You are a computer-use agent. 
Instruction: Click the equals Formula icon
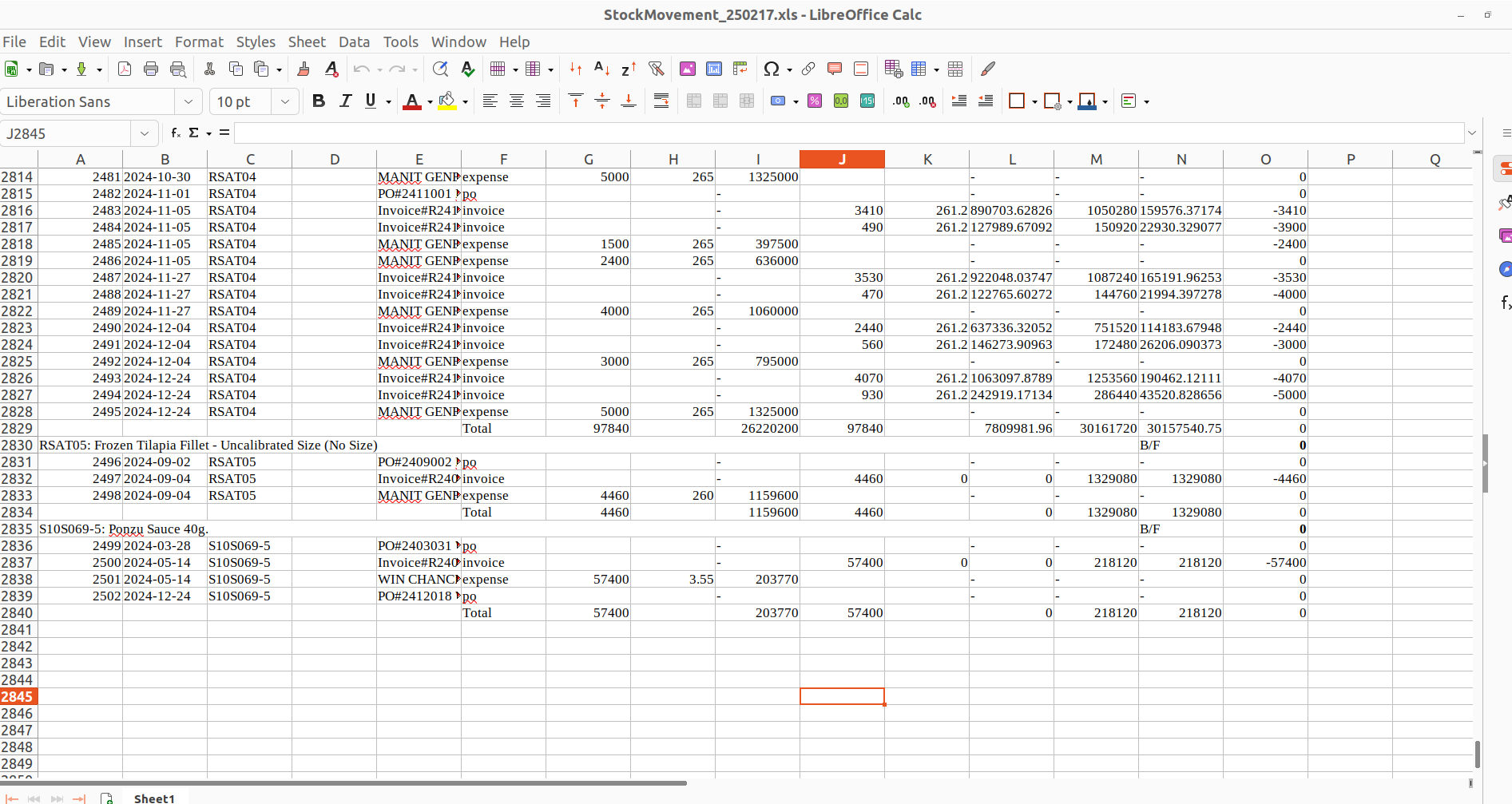click(x=224, y=133)
